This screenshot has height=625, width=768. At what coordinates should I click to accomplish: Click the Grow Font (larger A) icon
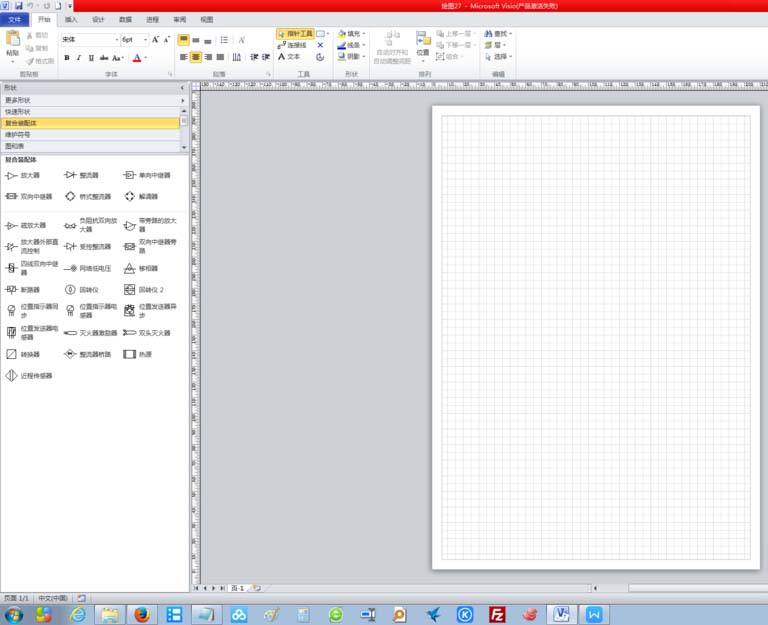coord(155,40)
